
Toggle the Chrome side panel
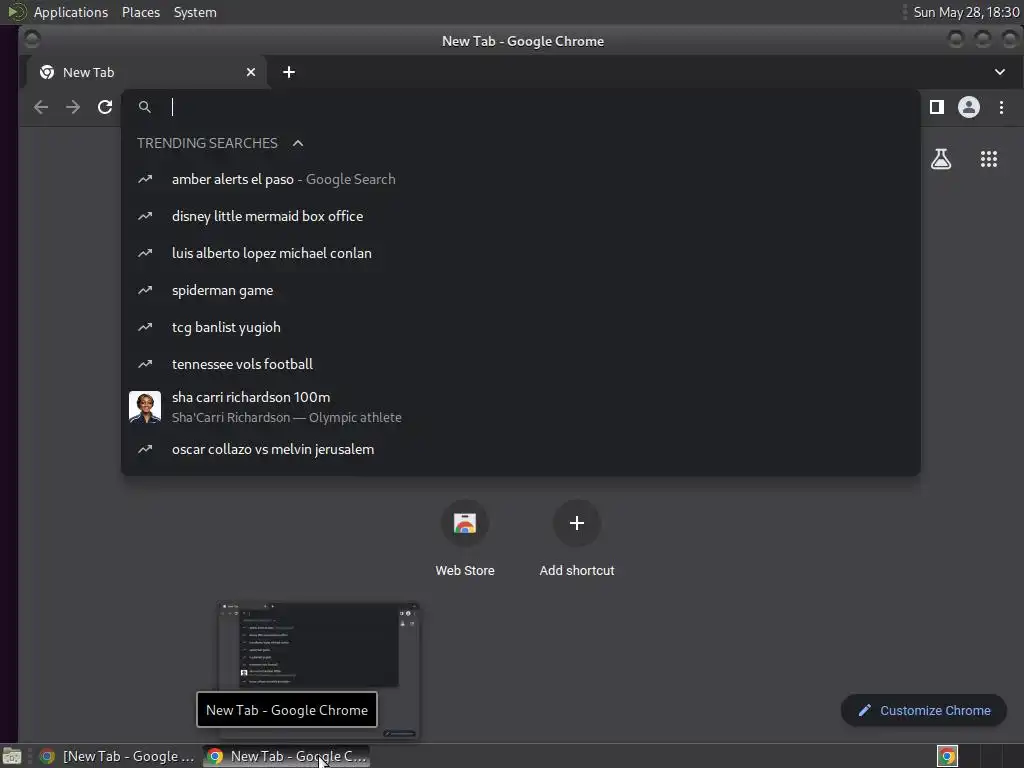936,107
